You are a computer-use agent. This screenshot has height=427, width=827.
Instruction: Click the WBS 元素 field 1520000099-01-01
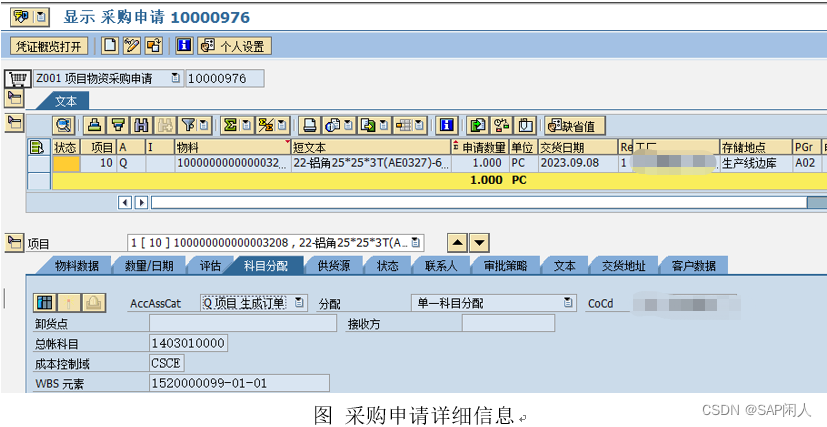tap(239, 383)
